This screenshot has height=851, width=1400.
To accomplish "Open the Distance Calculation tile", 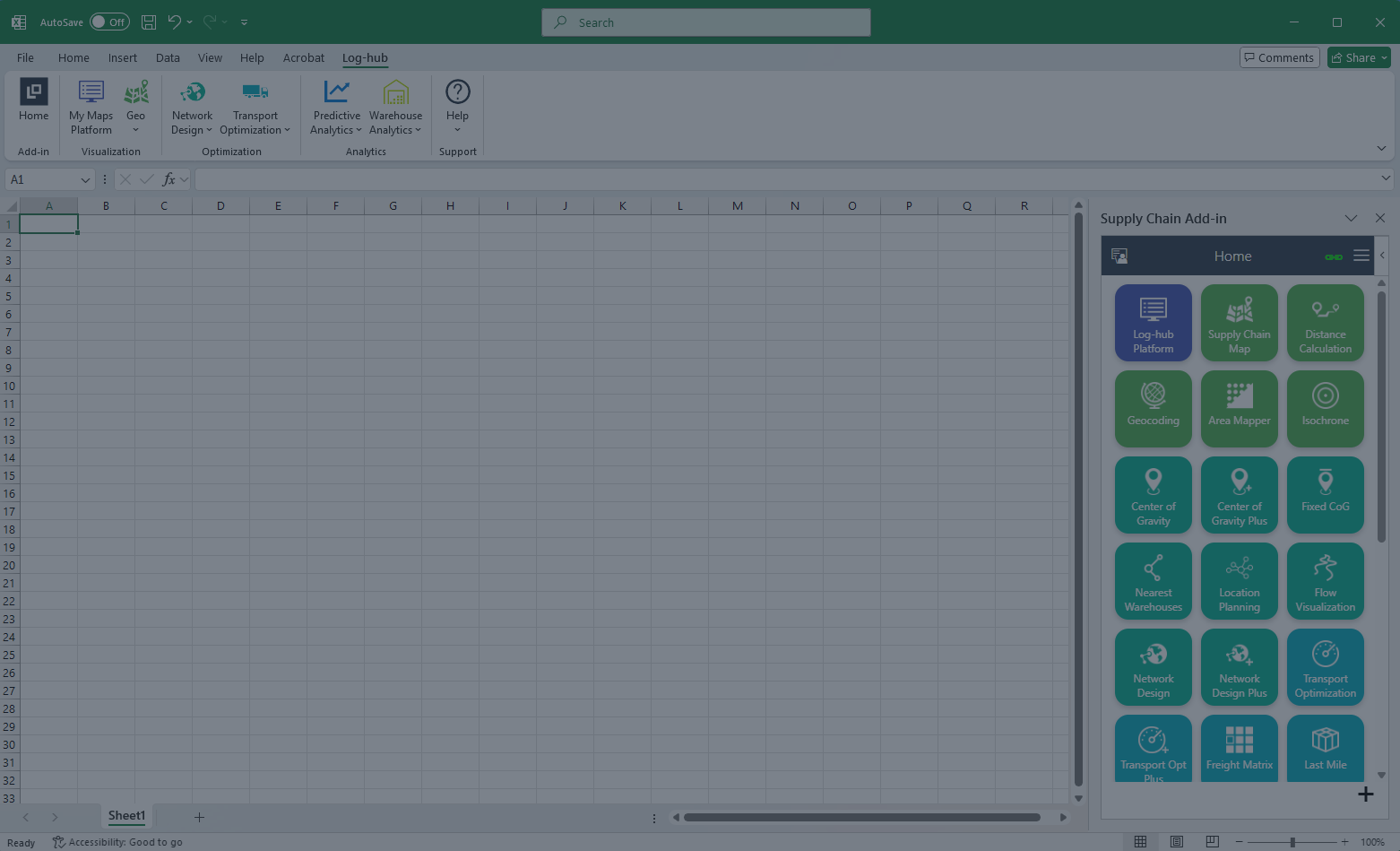I will pos(1326,323).
